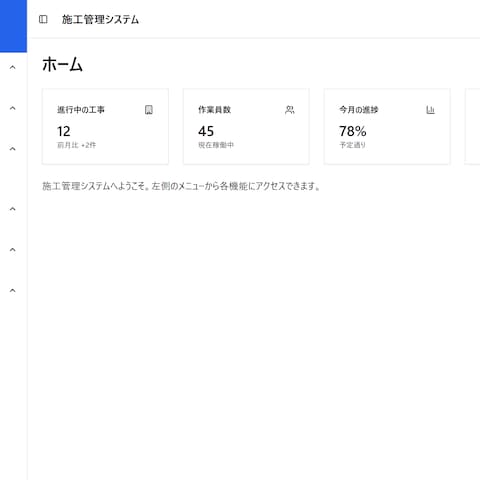The image size is (480, 480).
Task: Click the bar chart icon on 今月の進捗 card
Action: click(x=430, y=110)
